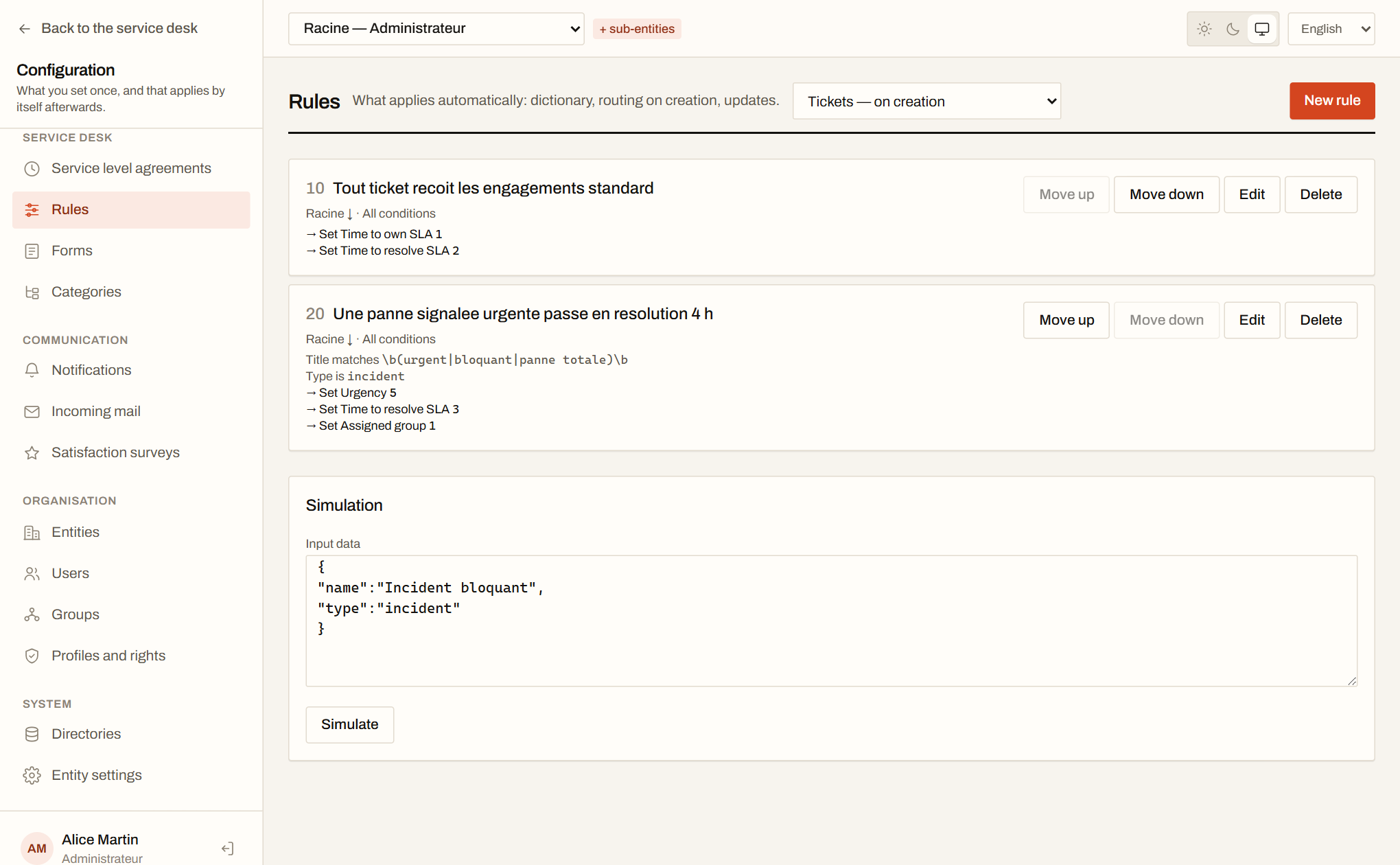Click the logout icon beside Alice Martin
This screenshot has height=865, width=1400.
(x=228, y=849)
